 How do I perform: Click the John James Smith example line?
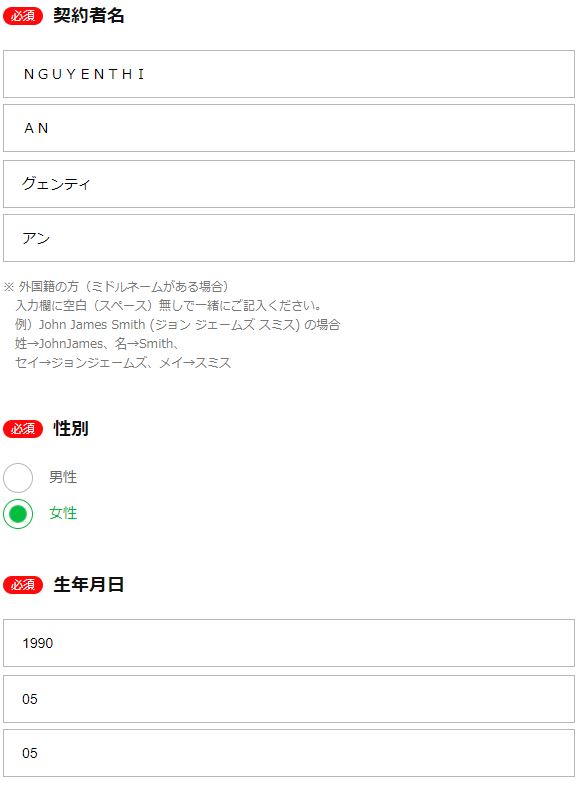click(x=177, y=325)
